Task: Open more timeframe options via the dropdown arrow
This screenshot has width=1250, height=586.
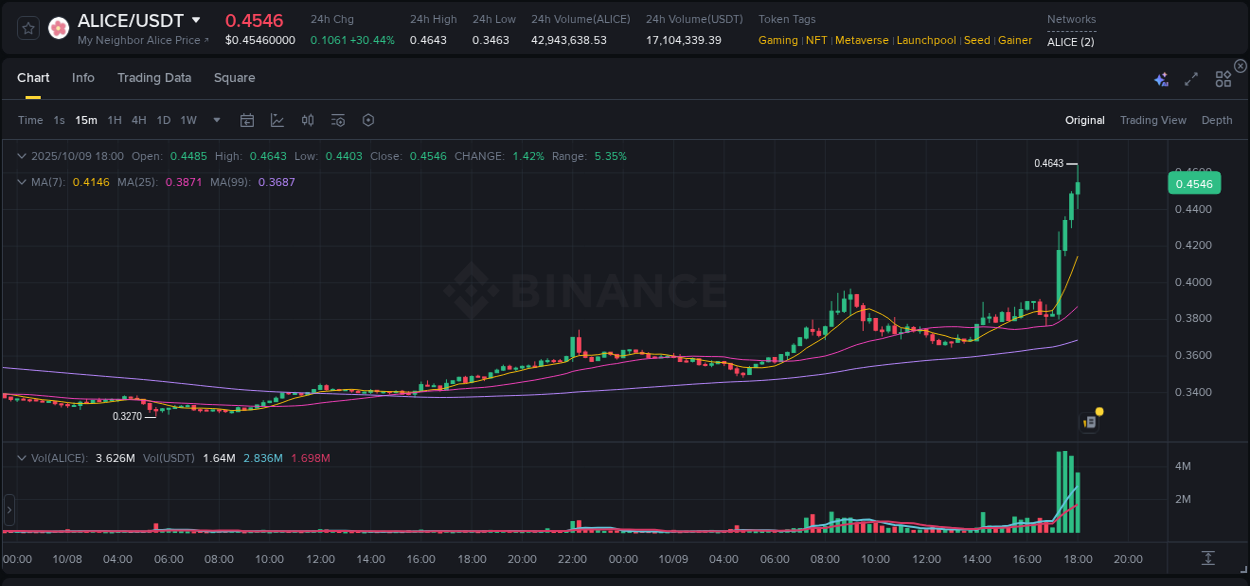Action: 215,120
